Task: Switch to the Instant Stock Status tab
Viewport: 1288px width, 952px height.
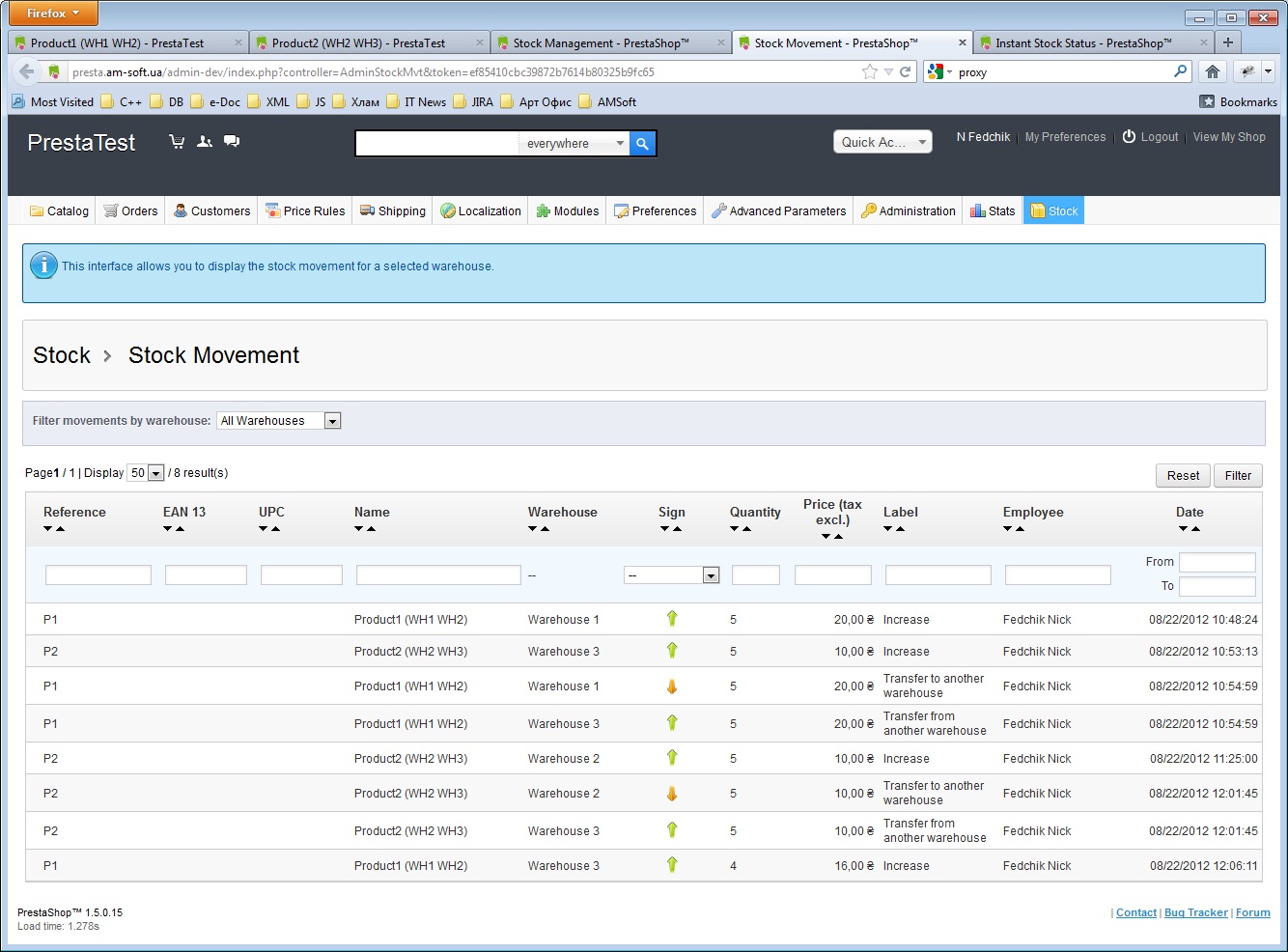Action: coord(1082,42)
